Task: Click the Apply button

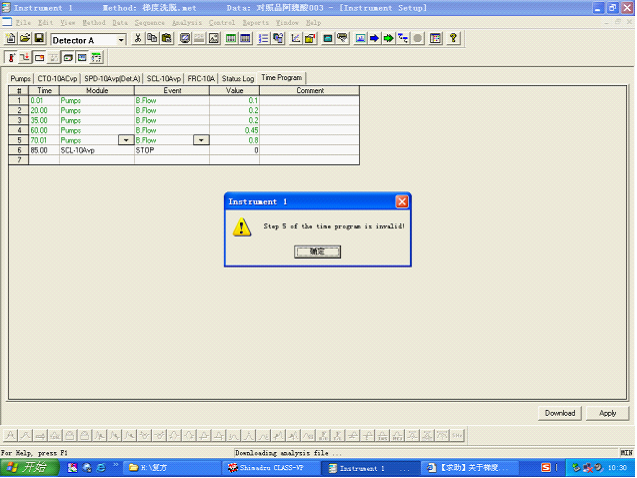Action: (608, 413)
